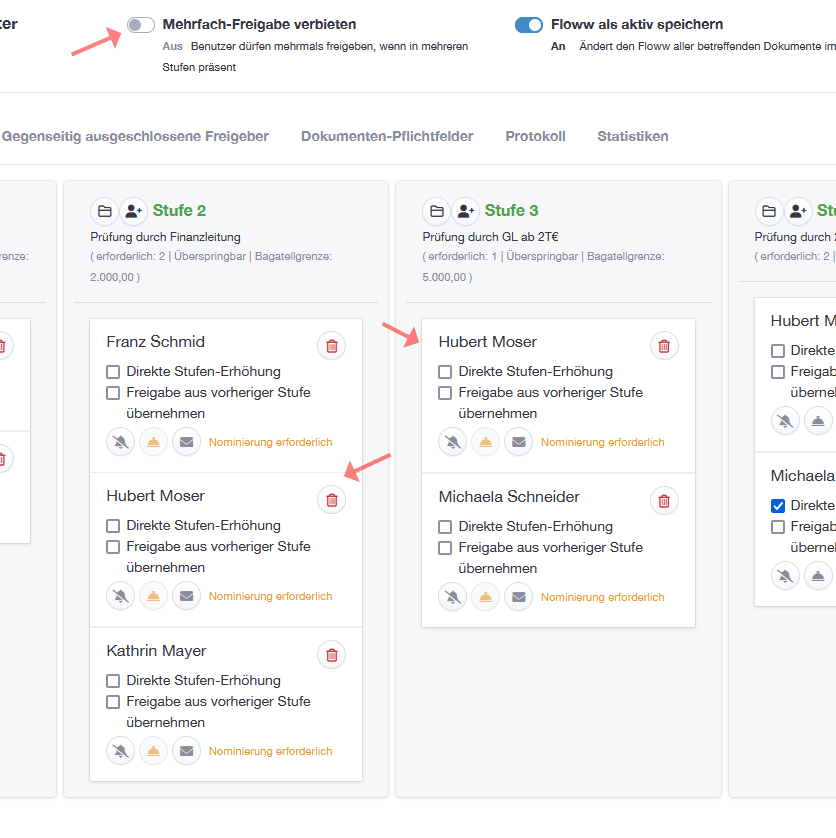Image resolution: width=836 pixels, height=838 pixels.
Task: Click muted bell icon for Michaela Schneider in Stufe 3
Action: coord(452,597)
